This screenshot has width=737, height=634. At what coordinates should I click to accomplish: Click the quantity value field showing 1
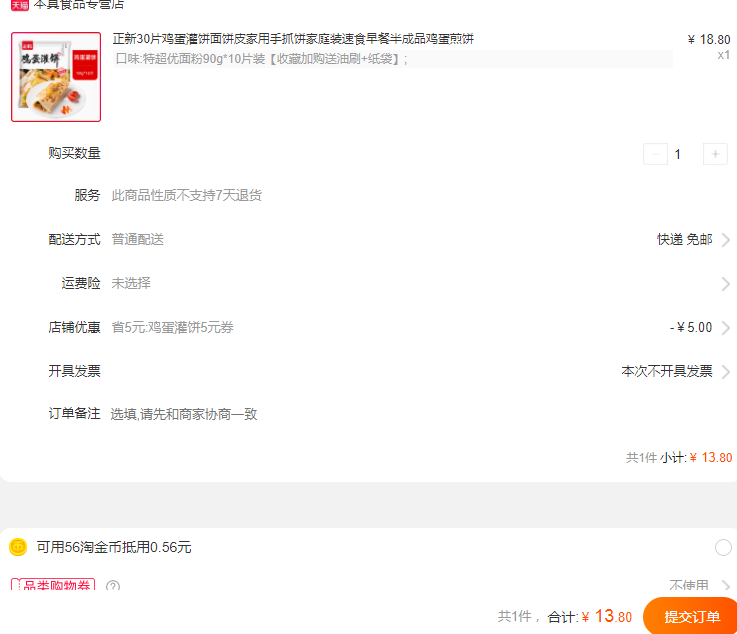(x=678, y=154)
